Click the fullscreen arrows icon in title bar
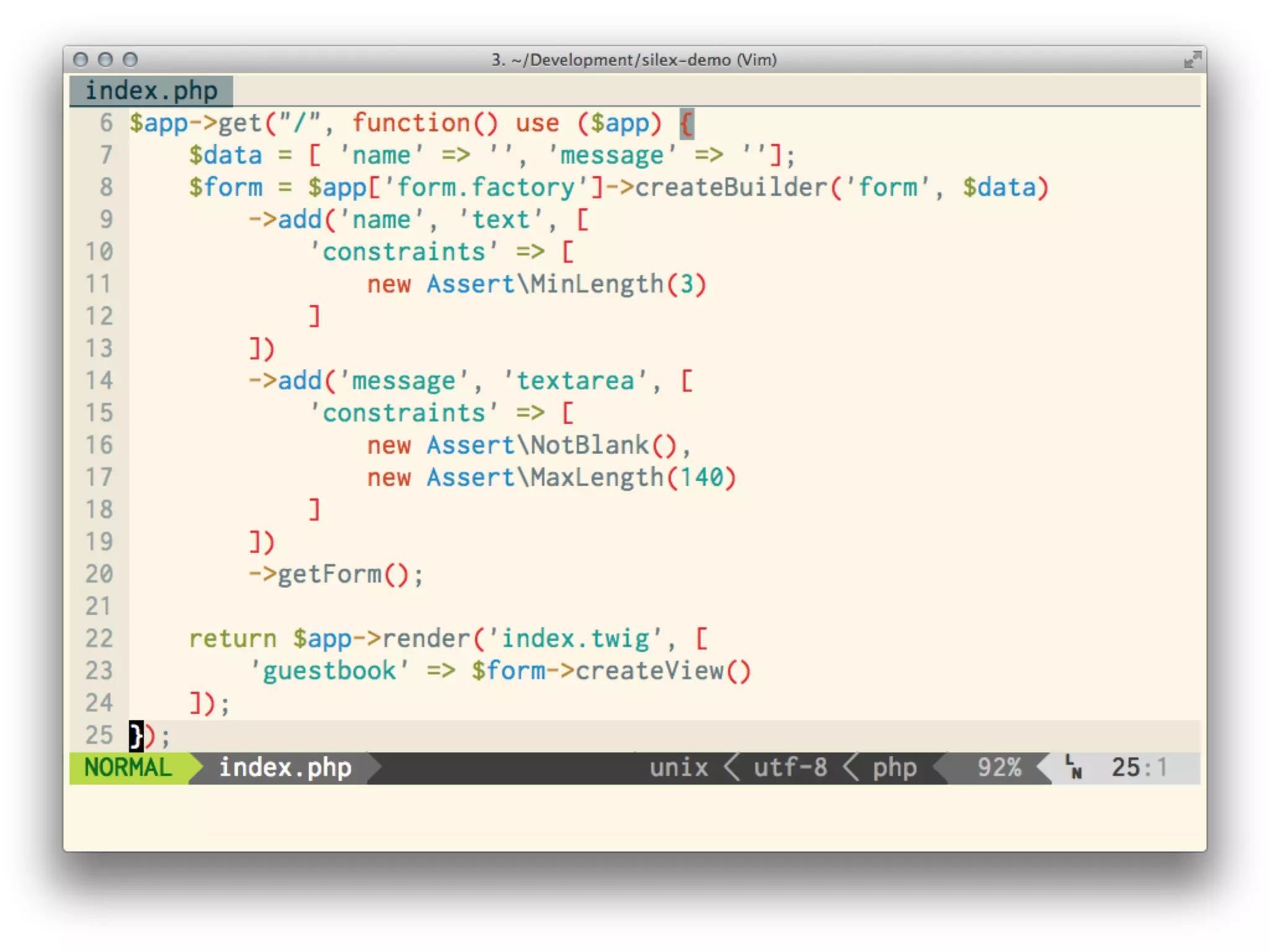 1191,60
